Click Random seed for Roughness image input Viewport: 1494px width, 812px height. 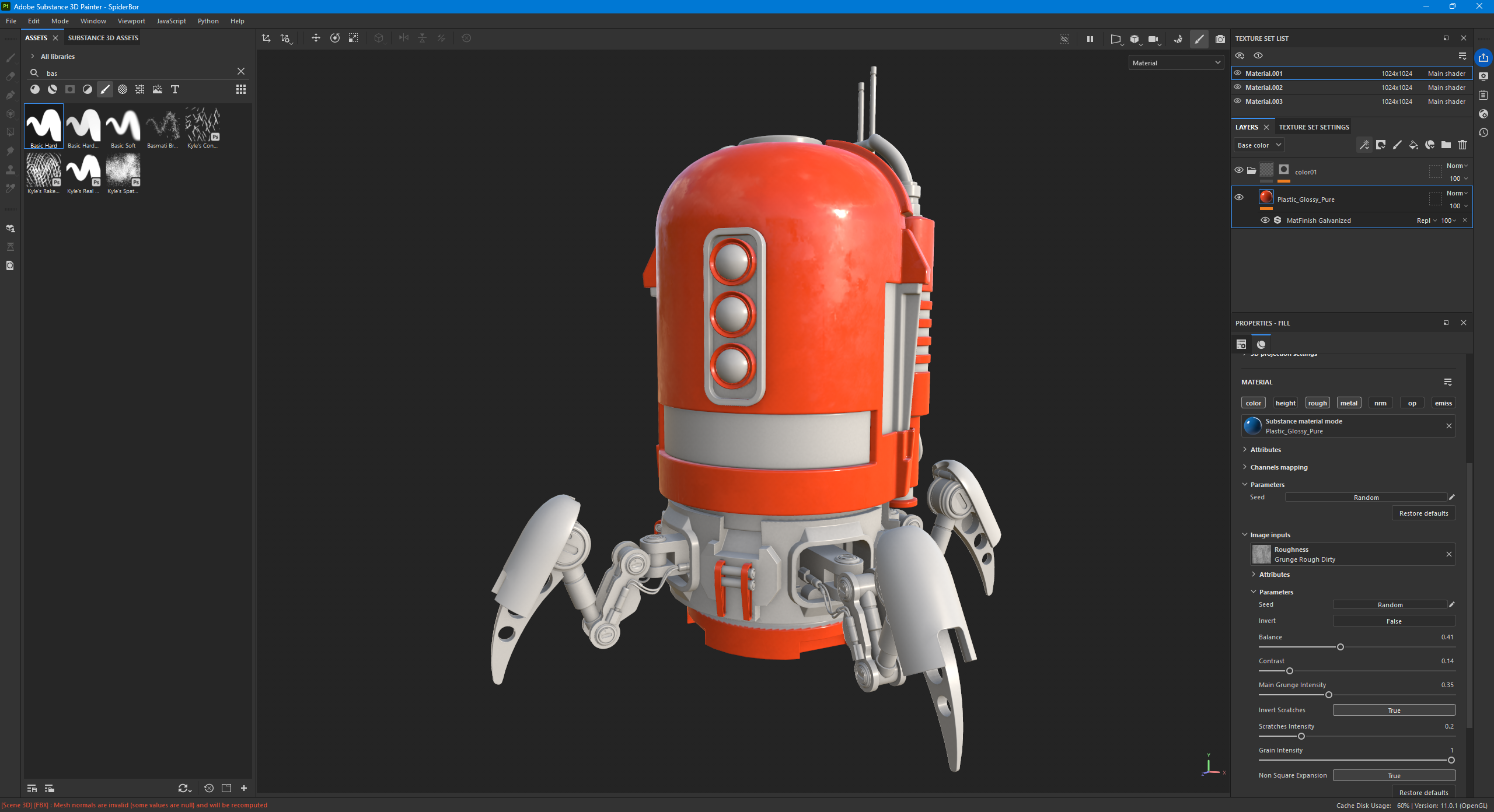[1390, 605]
